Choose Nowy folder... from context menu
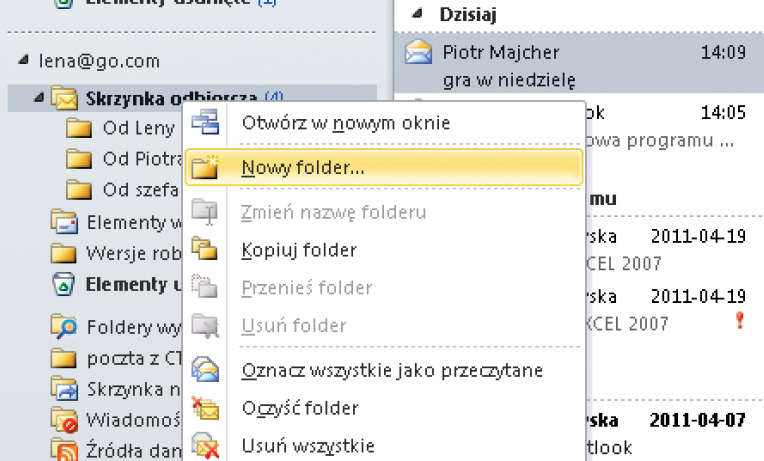This screenshot has width=764, height=461. click(x=302, y=167)
